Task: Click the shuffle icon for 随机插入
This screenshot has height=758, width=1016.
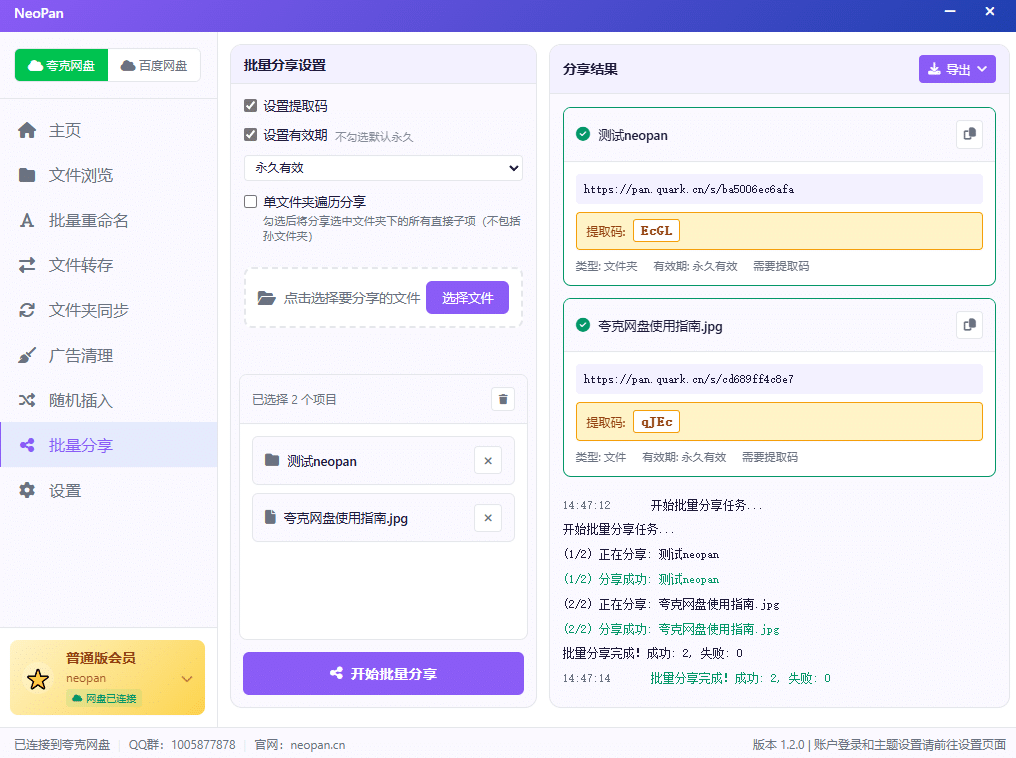Action: (x=27, y=400)
